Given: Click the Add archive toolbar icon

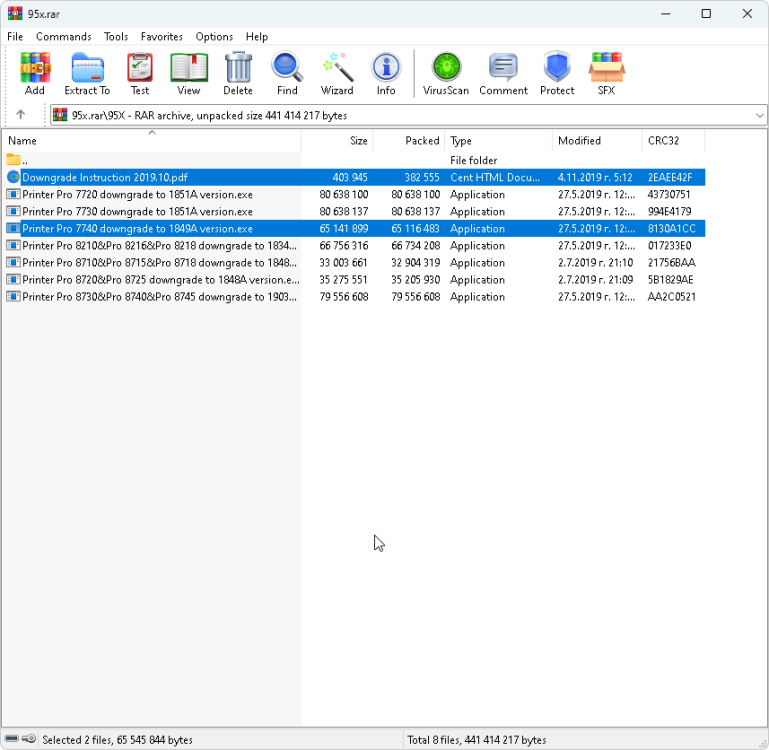Looking at the screenshot, I should tap(35, 74).
